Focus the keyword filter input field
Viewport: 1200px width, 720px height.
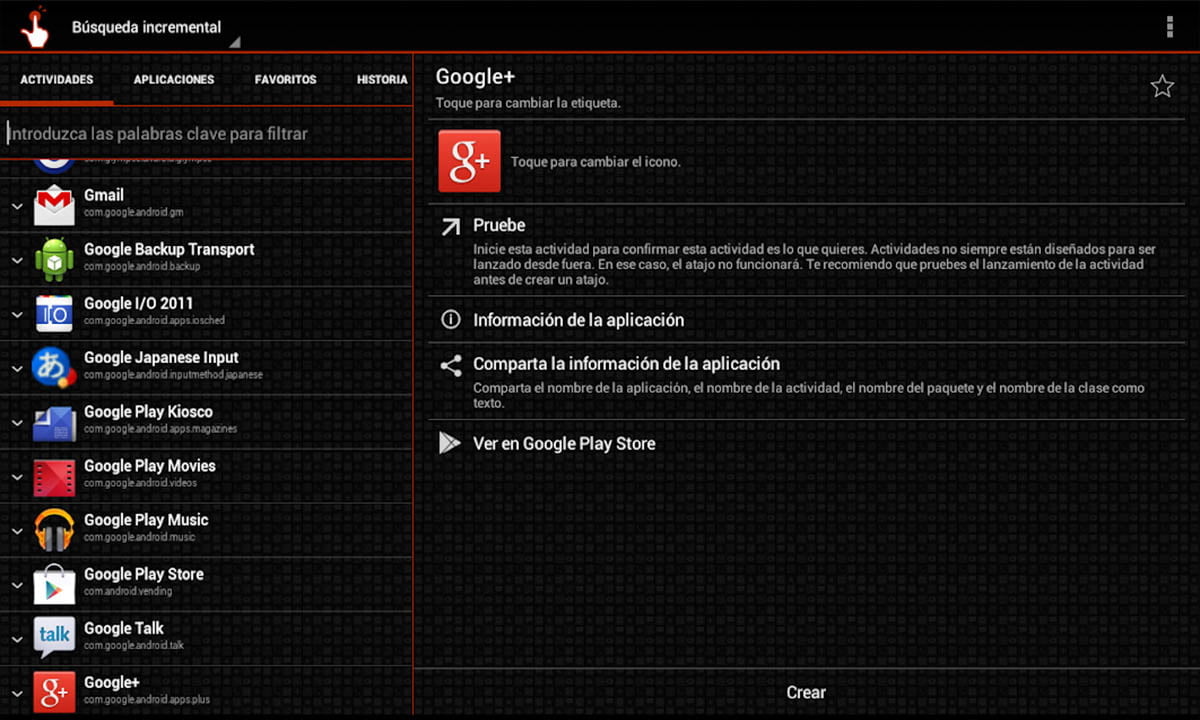point(206,133)
